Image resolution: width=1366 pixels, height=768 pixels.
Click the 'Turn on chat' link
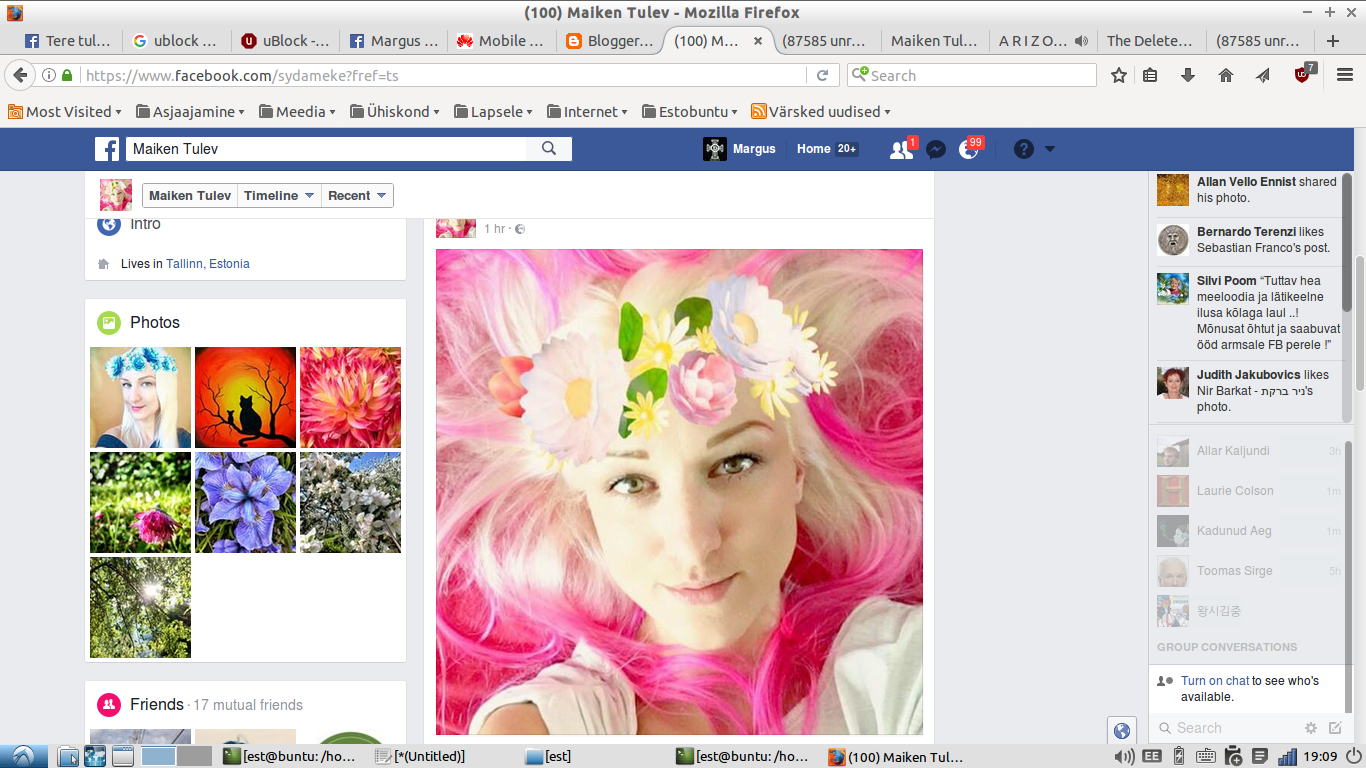pos(1215,681)
